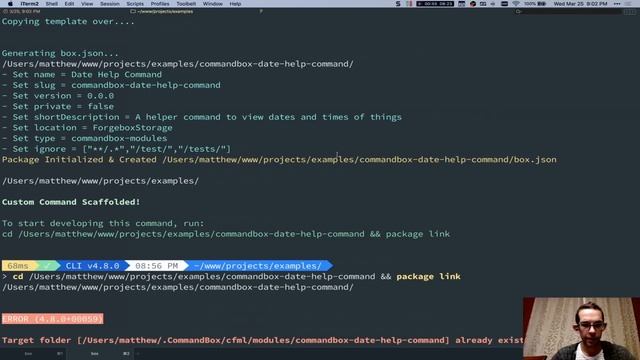Click the three-dots menu bar icon
This screenshot has height=360, width=640.
617,4
